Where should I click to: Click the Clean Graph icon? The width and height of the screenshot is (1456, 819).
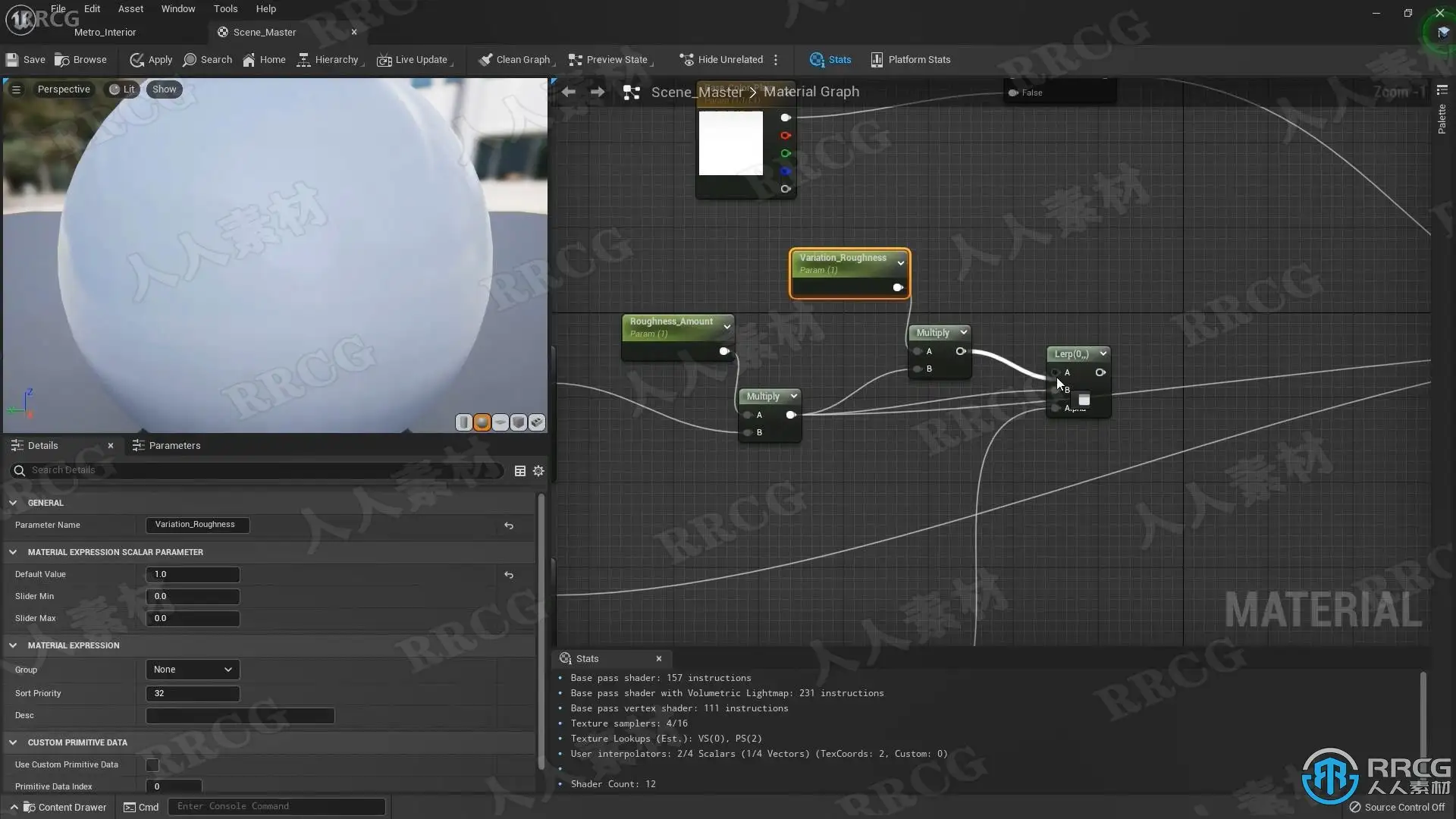coord(485,60)
